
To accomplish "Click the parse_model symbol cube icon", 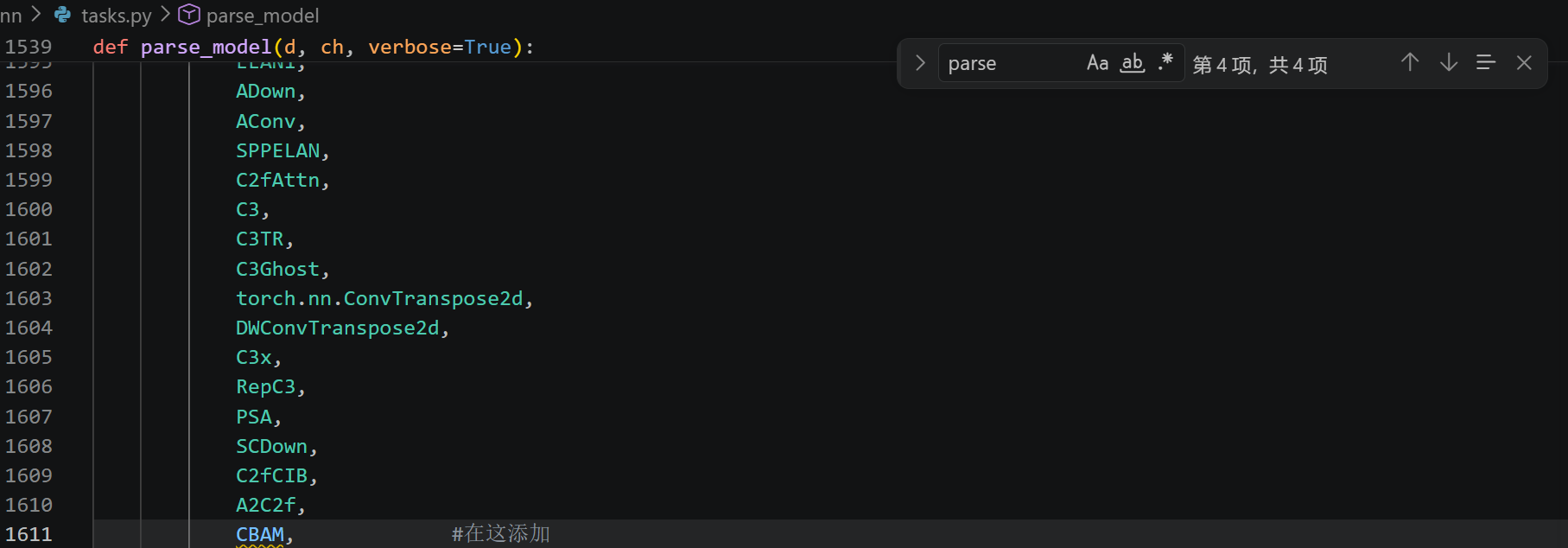I will click(189, 15).
